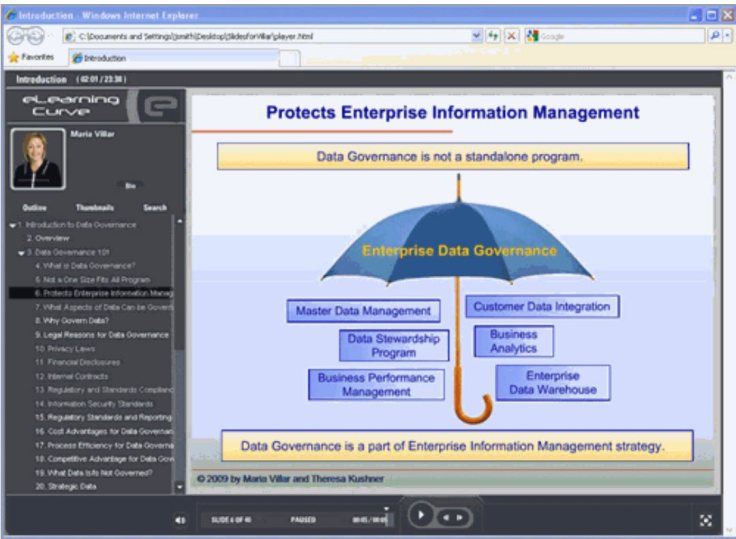
Task: Collapse the Data Governance 101 section
Action: [21, 253]
